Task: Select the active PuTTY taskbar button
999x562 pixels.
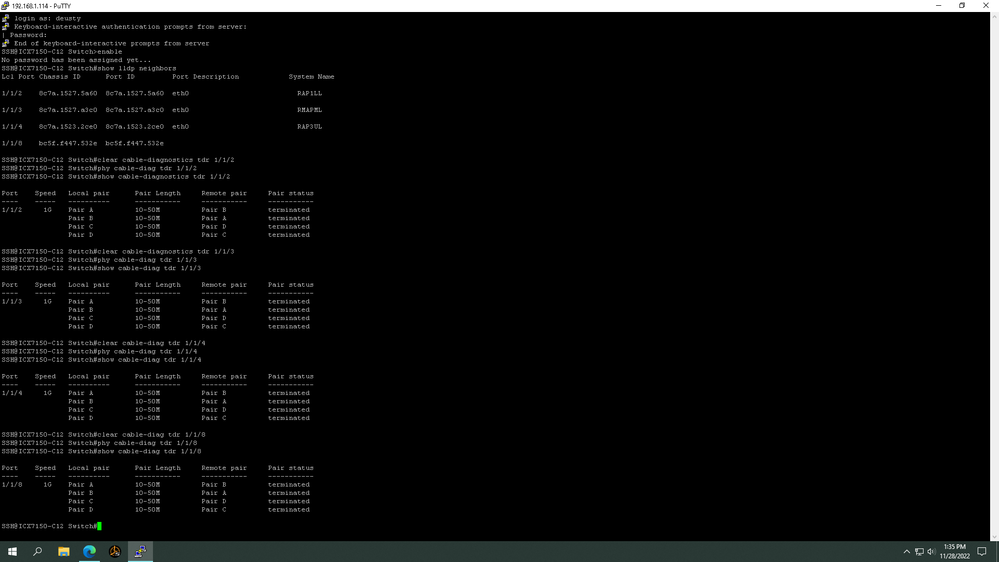Action: pos(140,551)
